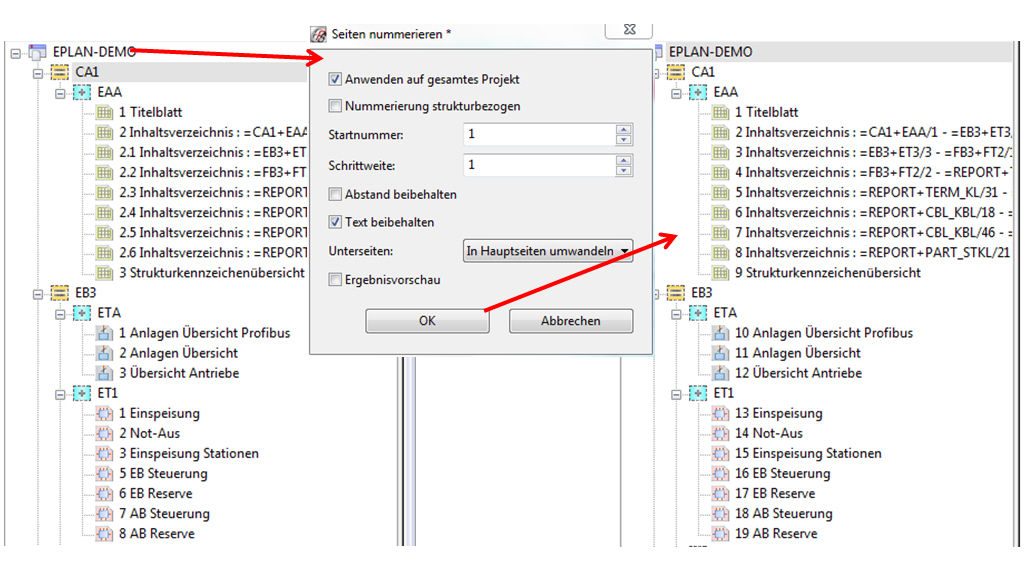Click into the Startnummer input field

pos(539,134)
